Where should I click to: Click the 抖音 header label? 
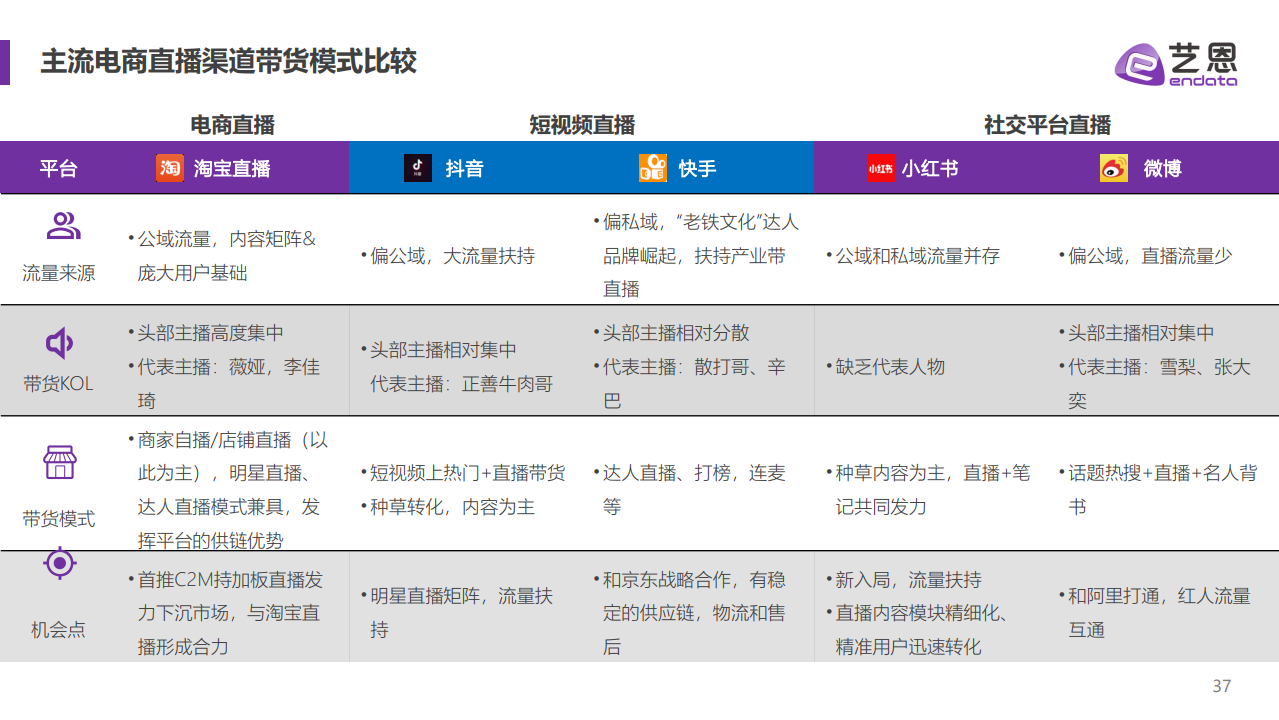[464, 168]
